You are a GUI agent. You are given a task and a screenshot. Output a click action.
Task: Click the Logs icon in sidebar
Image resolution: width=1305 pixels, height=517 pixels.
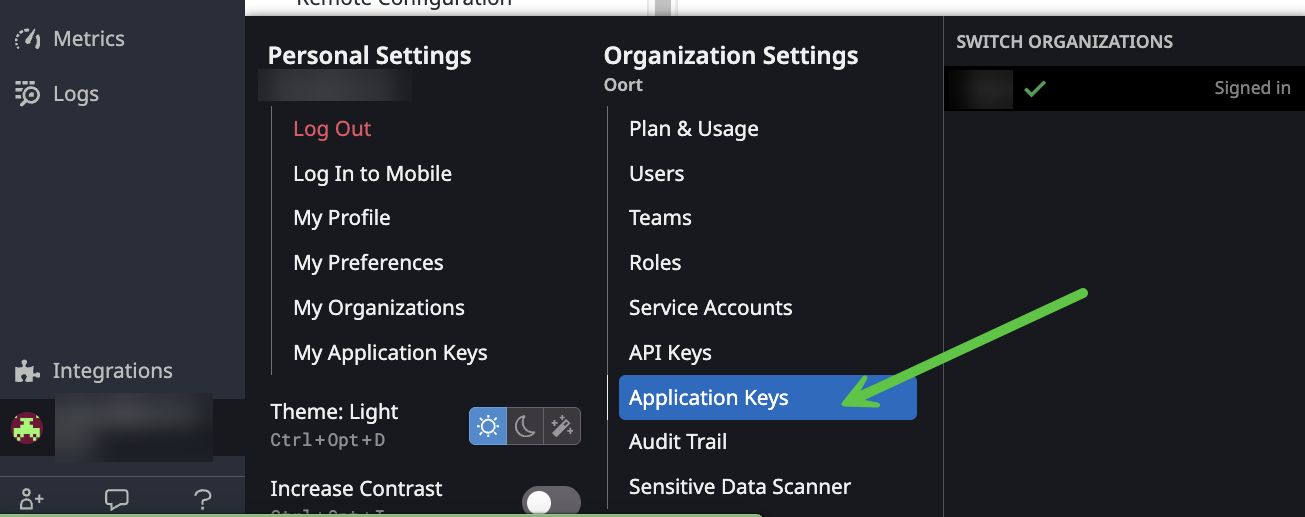tap(27, 94)
